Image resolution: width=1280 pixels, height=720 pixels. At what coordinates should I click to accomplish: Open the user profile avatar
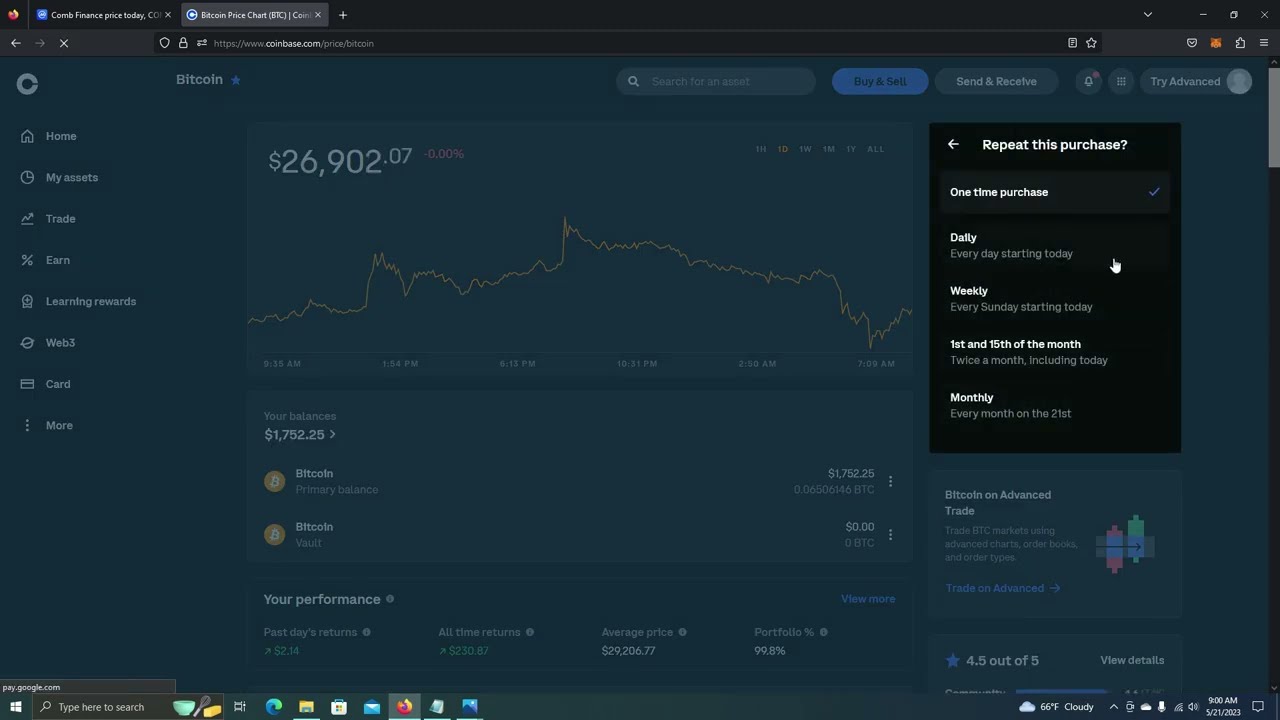(x=1239, y=81)
